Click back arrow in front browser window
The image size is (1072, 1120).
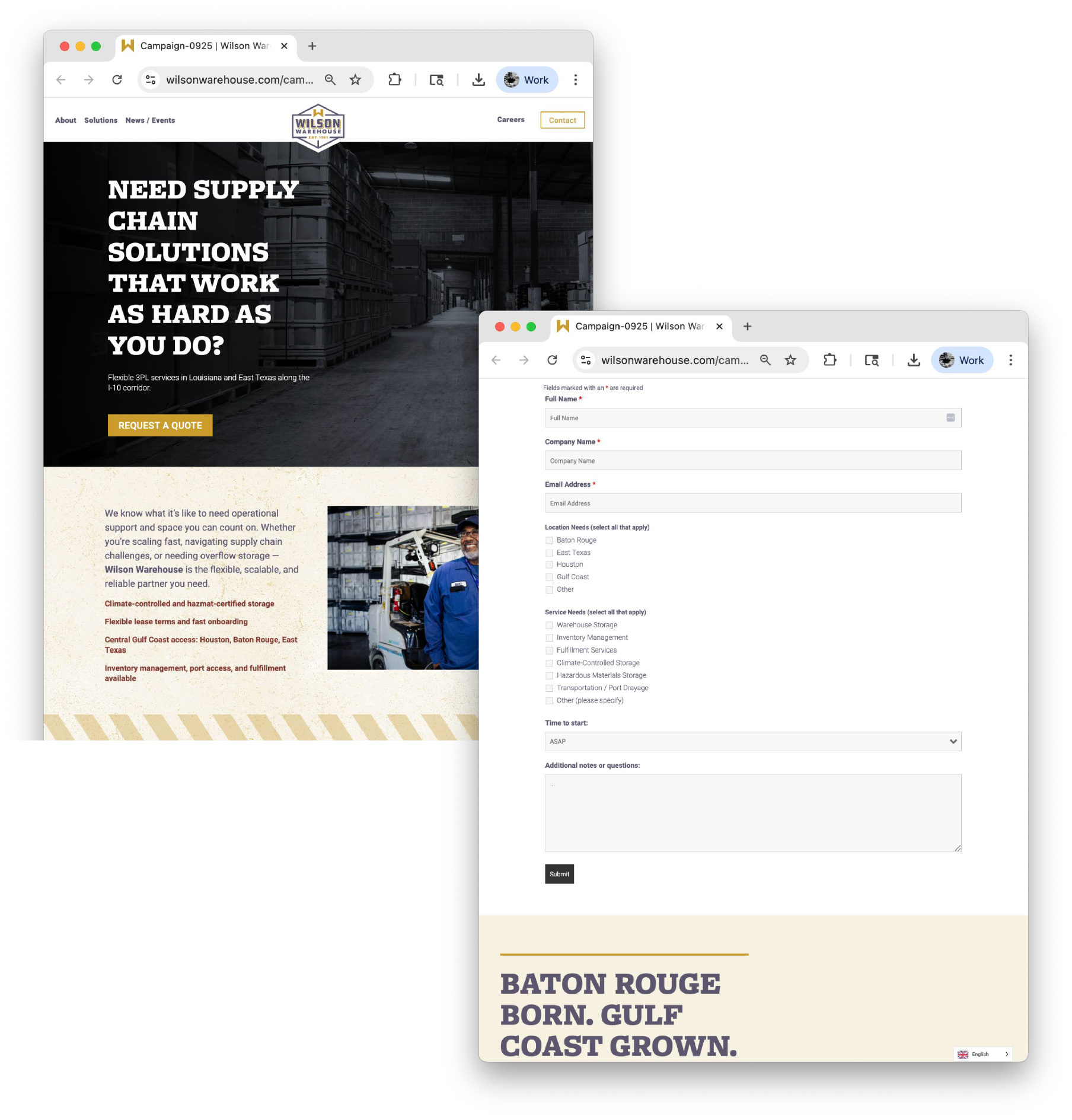coord(496,360)
